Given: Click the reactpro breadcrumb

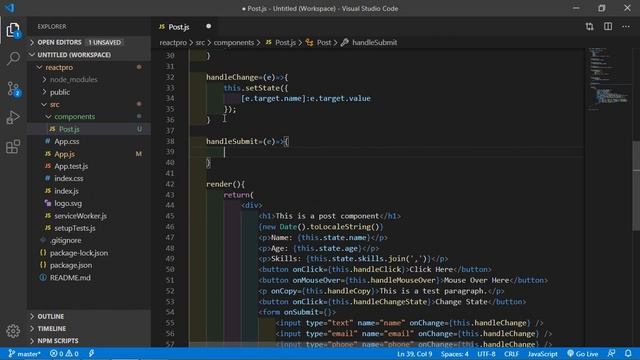Looking at the screenshot, I should [173, 42].
